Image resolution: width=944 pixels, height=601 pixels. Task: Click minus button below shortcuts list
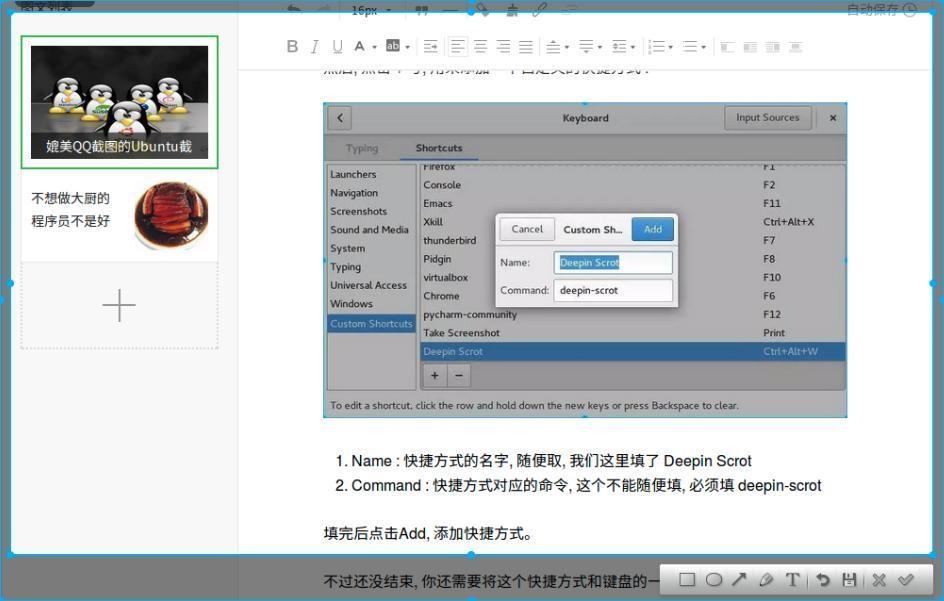(x=459, y=376)
